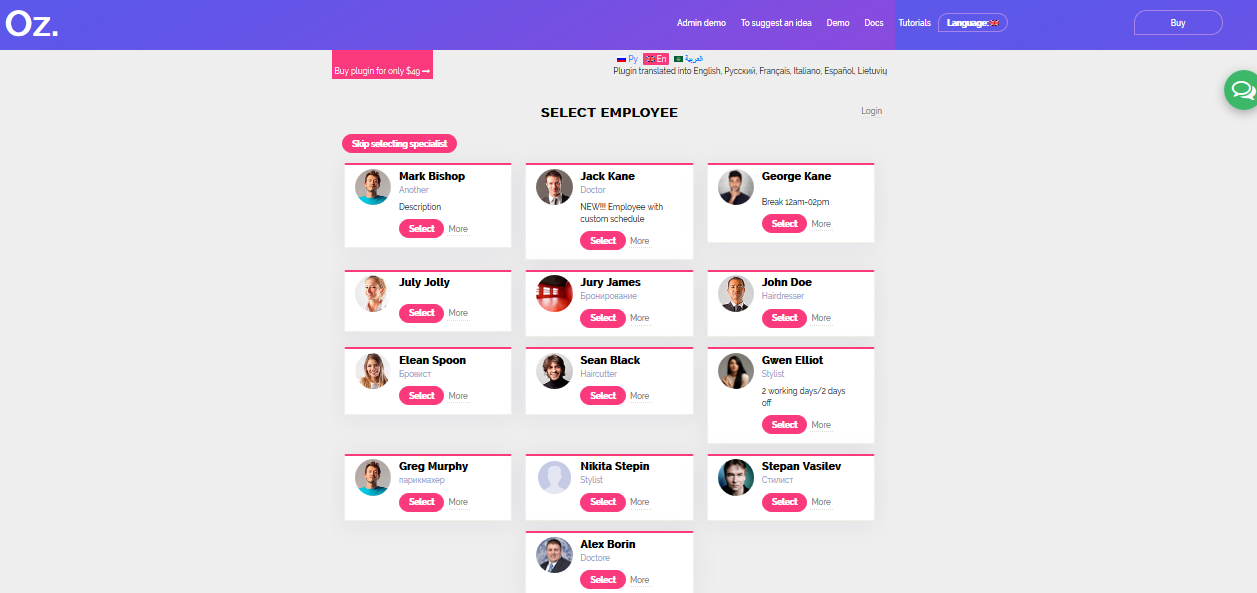Click Mark Bishop's avatar photo
Screen dimensions: 1257x593
point(373,187)
